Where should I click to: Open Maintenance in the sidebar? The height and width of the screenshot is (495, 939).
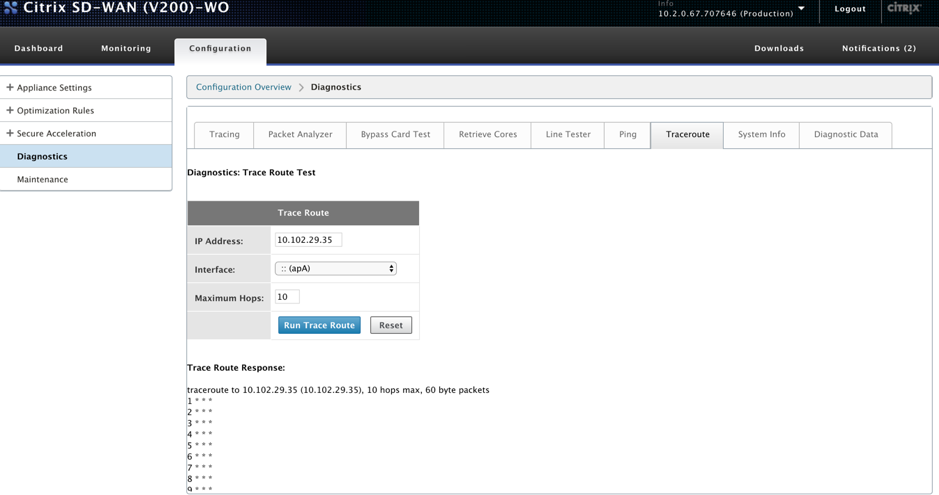point(86,180)
